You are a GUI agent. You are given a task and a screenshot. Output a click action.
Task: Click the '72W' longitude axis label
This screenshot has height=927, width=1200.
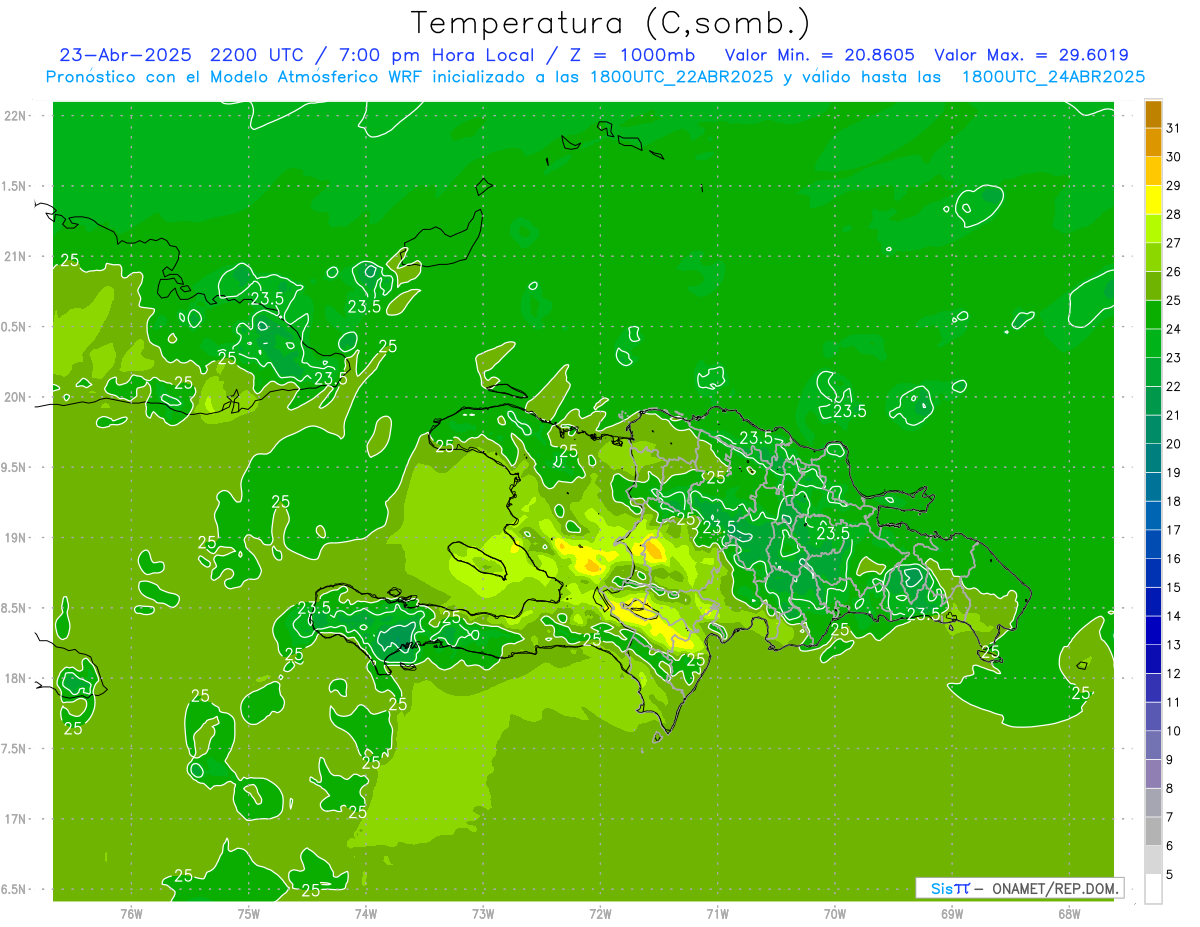pos(601,913)
